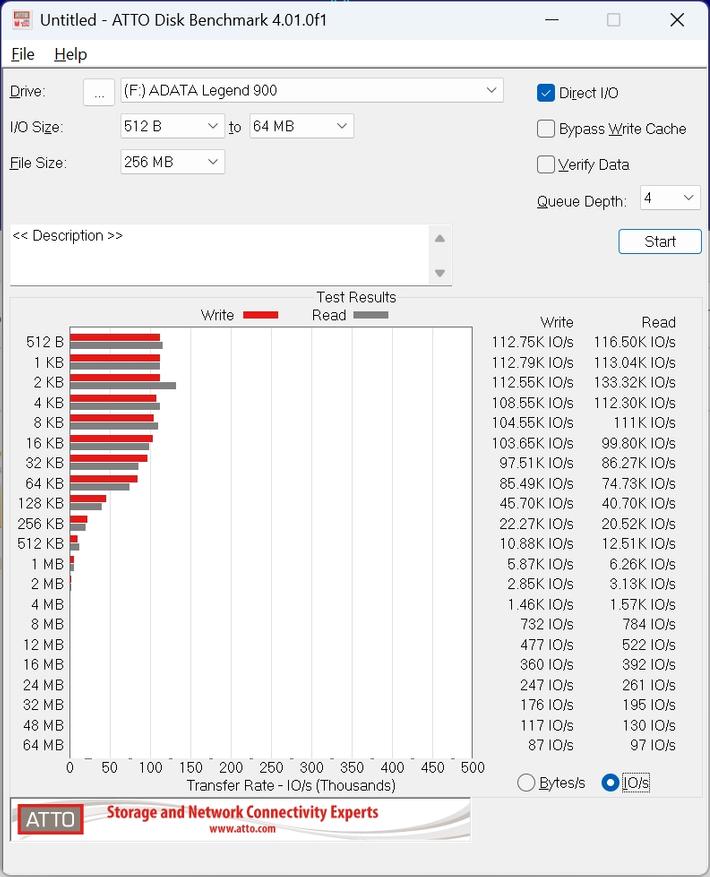Open the File menu

click(x=23, y=54)
